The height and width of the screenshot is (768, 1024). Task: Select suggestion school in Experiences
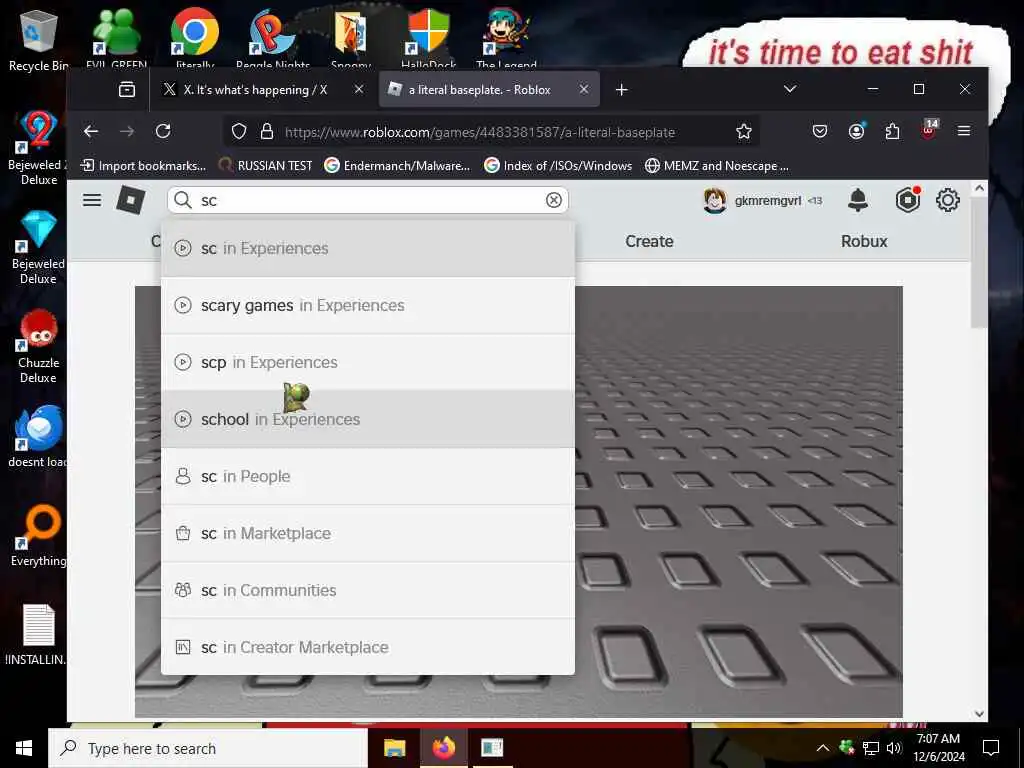pos(368,419)
